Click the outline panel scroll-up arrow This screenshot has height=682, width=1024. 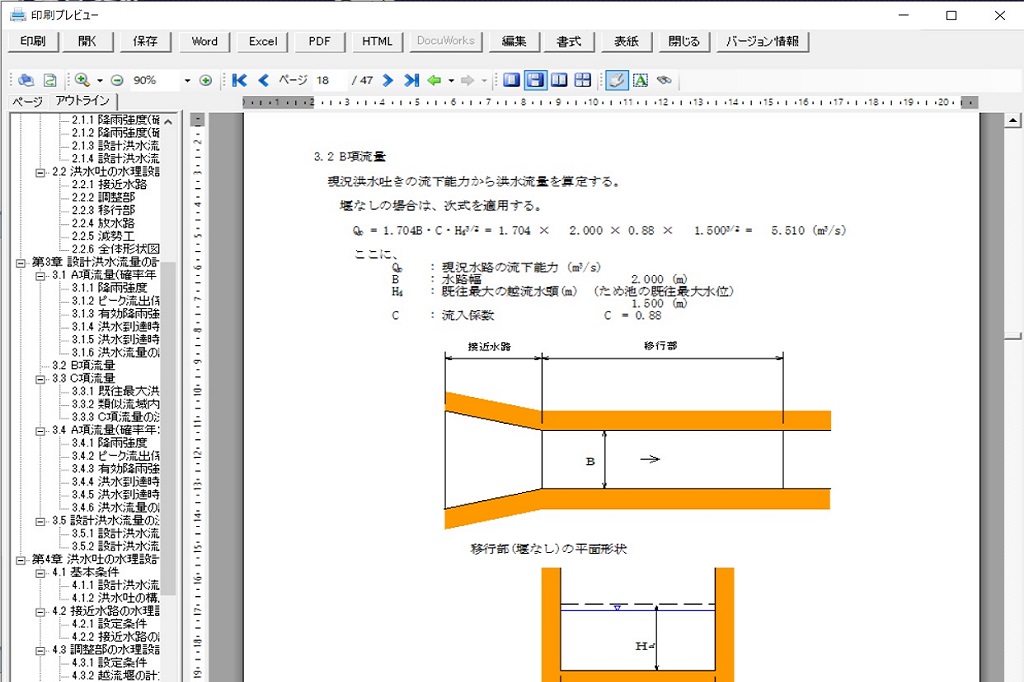pos(168,122)
